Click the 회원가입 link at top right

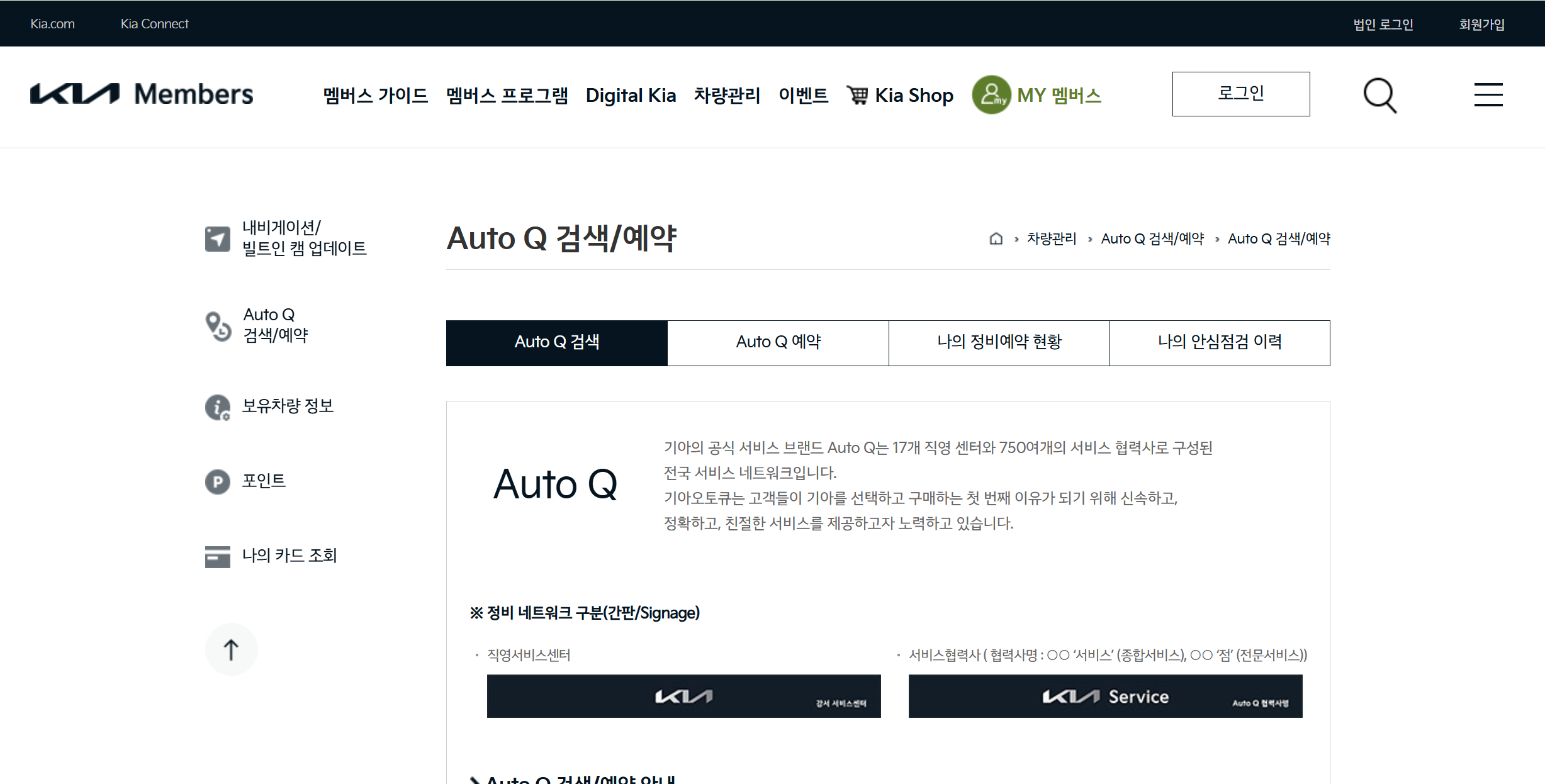coord(1481,24)
